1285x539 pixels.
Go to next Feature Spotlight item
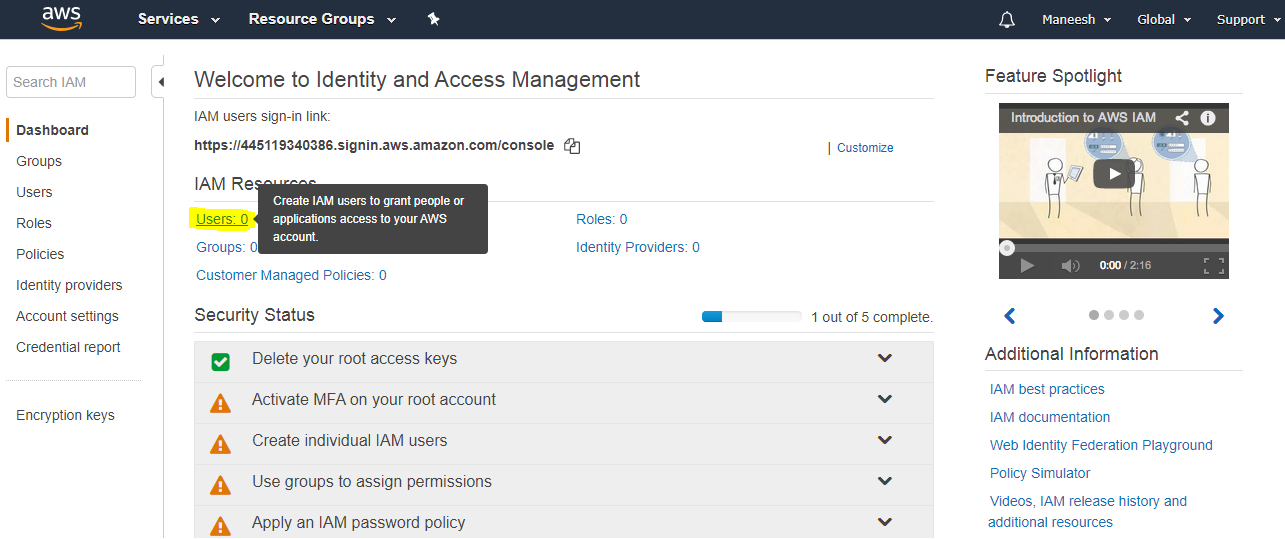[x=1218, y=316]
